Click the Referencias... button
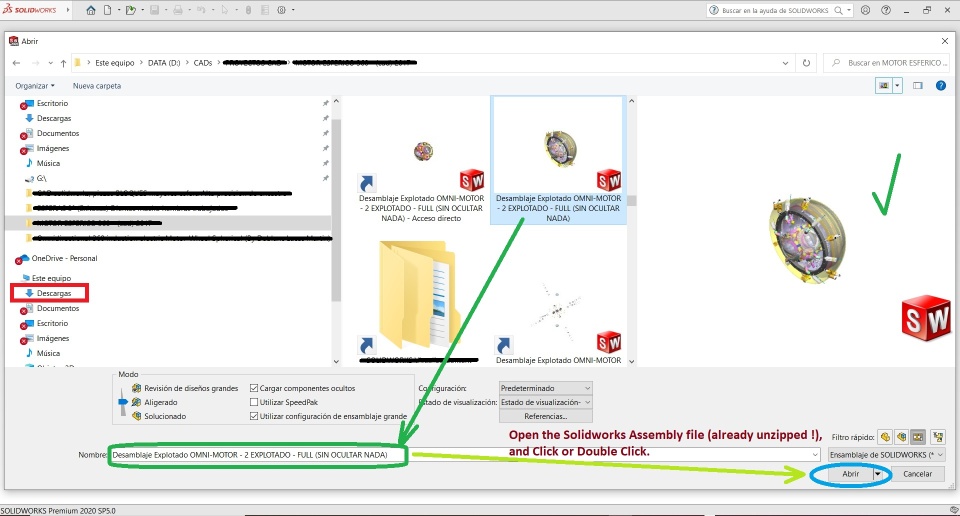Screen dimensions: 960x516 546,416
